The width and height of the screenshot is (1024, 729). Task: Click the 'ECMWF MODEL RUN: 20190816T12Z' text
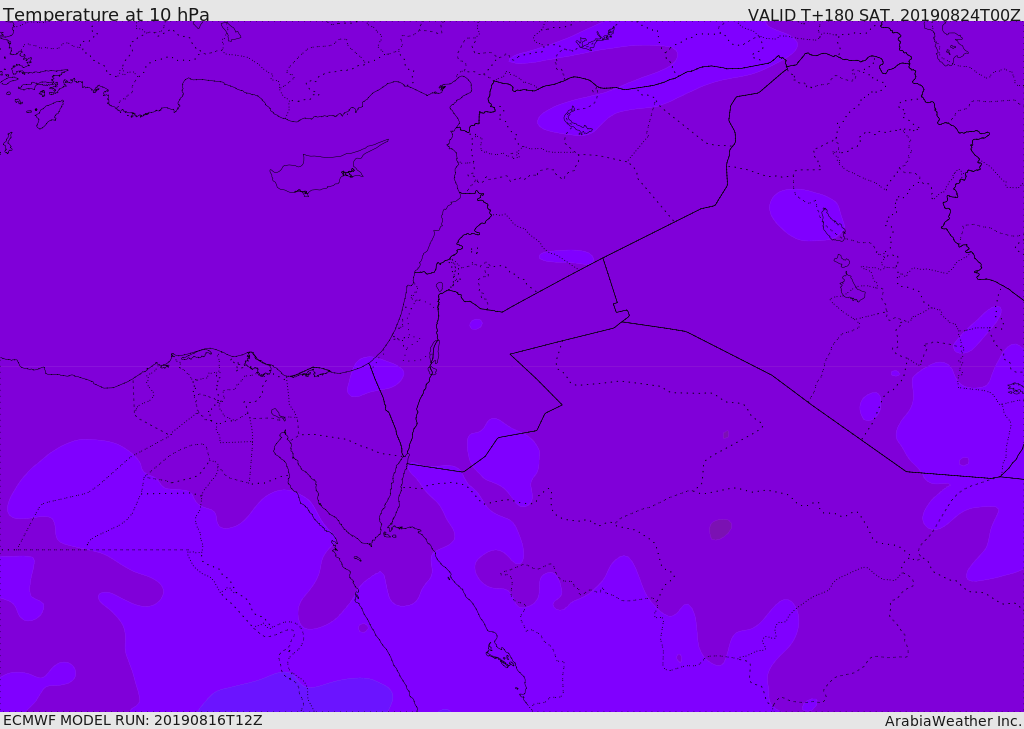[133, 721]
